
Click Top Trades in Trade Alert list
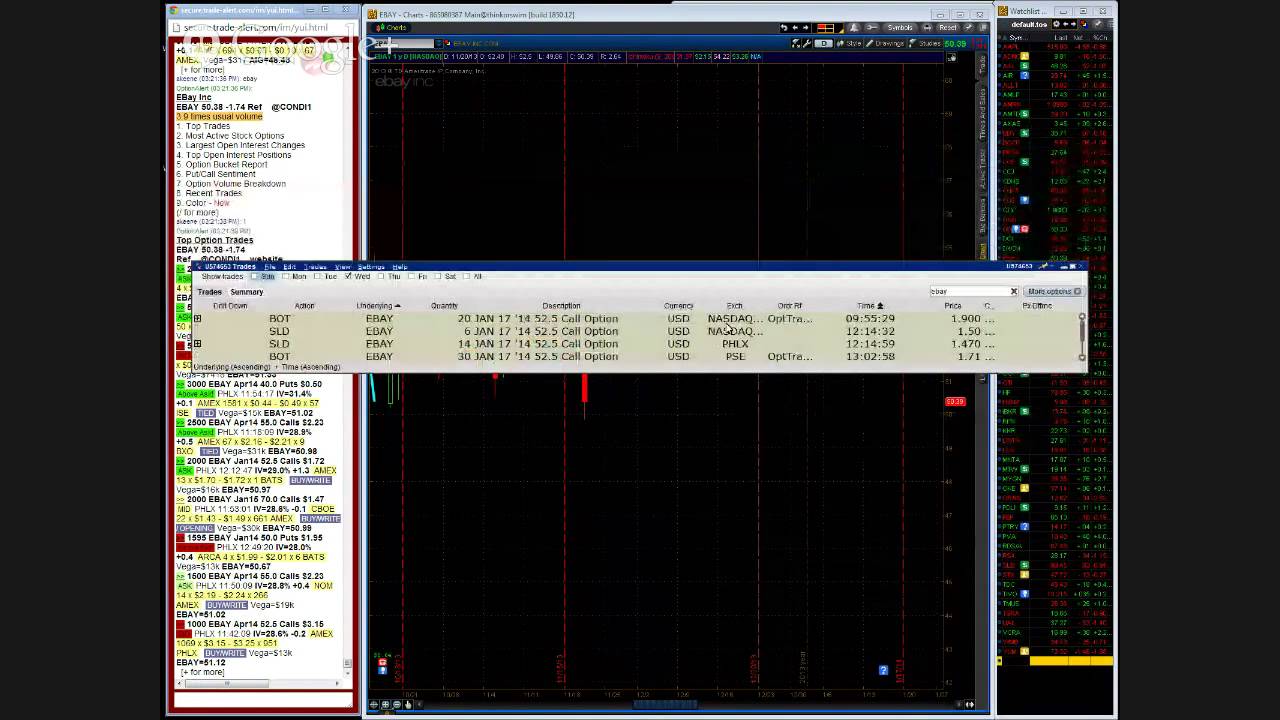(207, 126)
